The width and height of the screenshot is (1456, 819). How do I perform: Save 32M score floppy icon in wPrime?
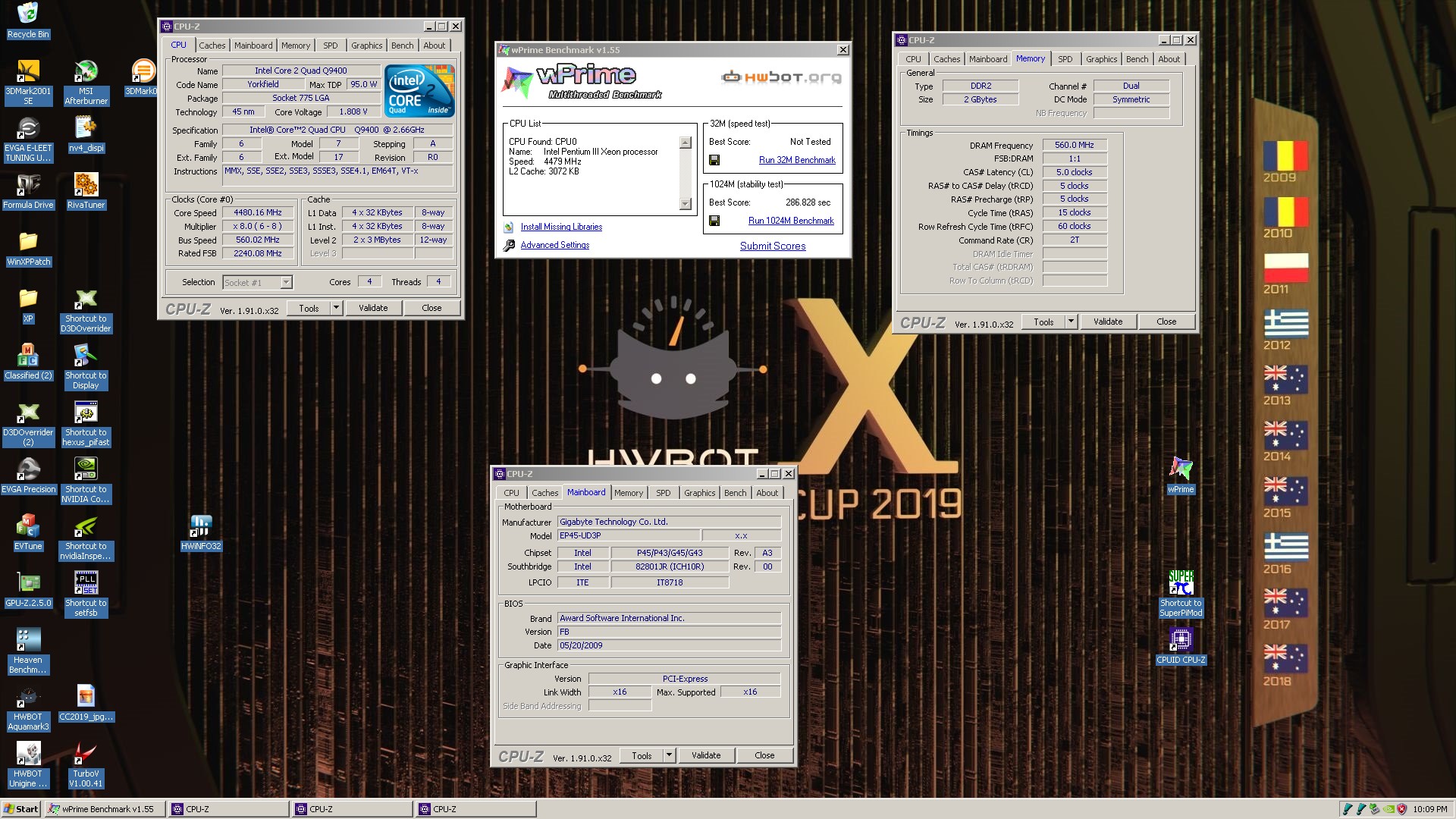click(714, 160)
